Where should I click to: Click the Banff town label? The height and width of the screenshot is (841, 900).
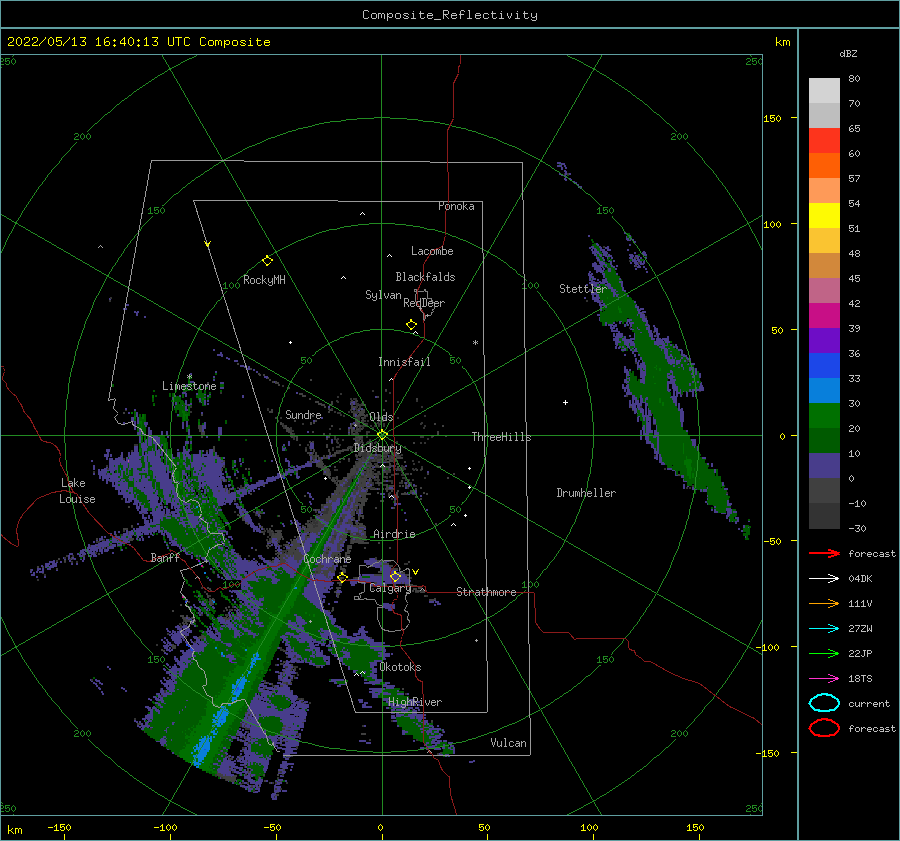pos(165,558)
